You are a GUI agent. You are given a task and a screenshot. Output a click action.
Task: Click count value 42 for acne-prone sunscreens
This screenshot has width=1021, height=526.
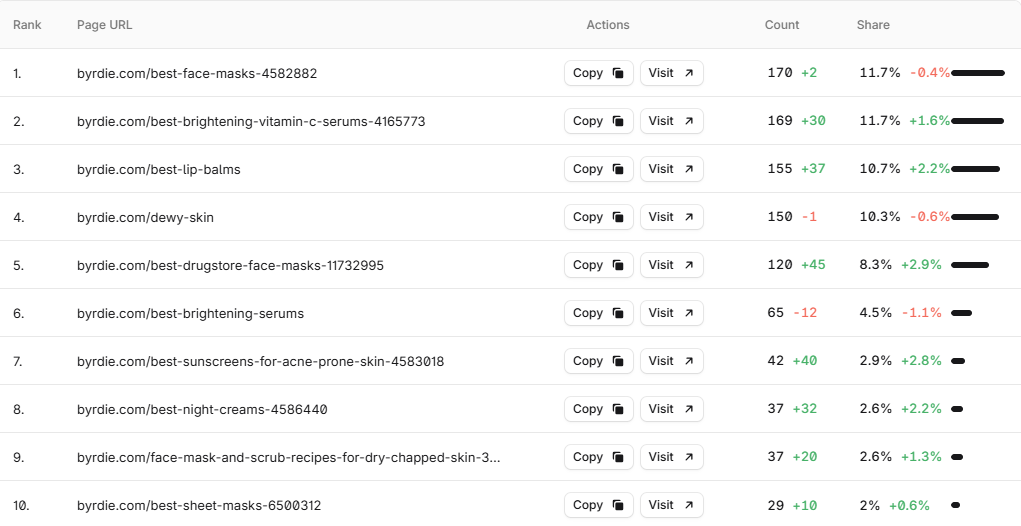pos(776,361)
